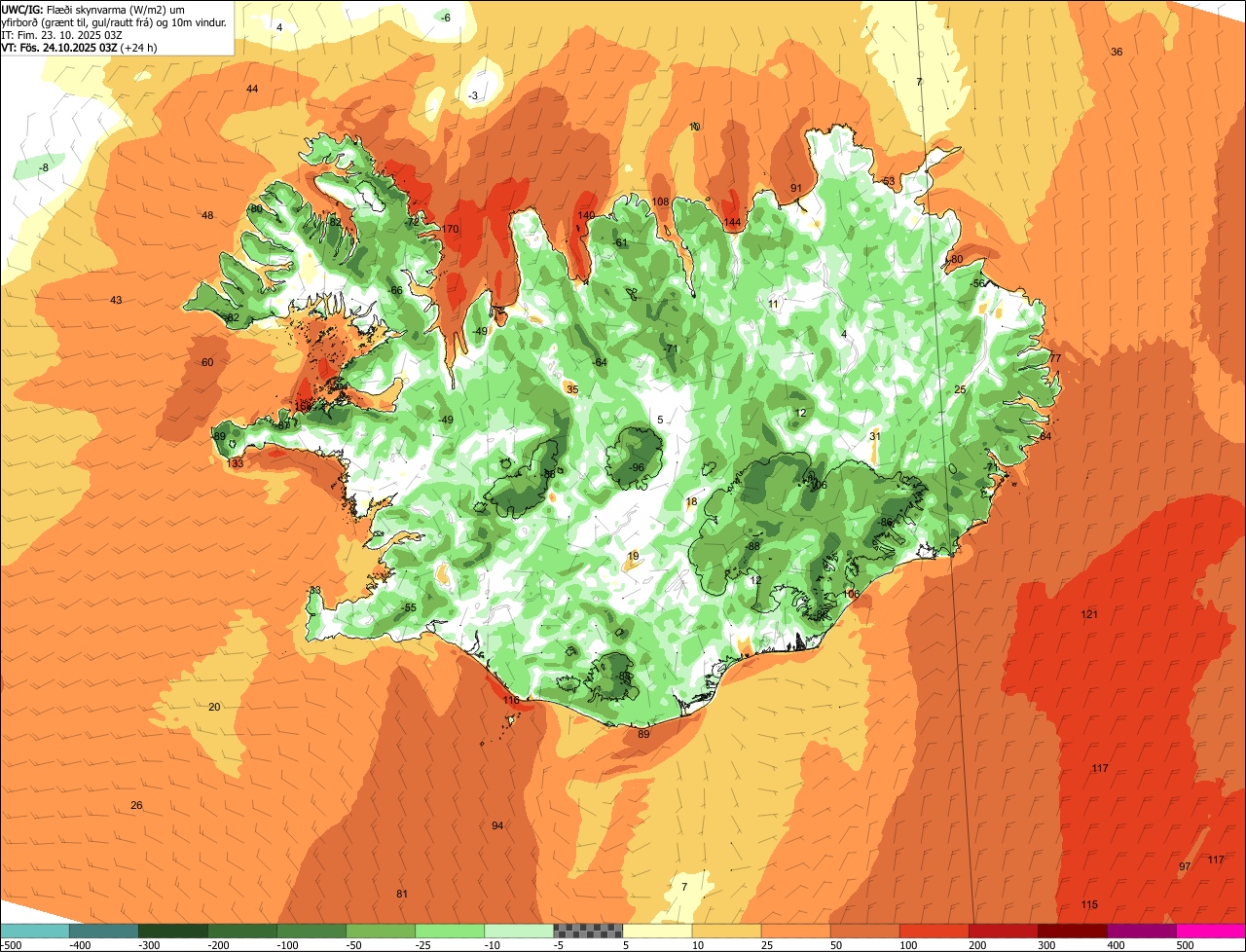Click the pale yellow 5 to 10 legend swatch
Screen dimensions: 1246x952
(x=657, y=931)
